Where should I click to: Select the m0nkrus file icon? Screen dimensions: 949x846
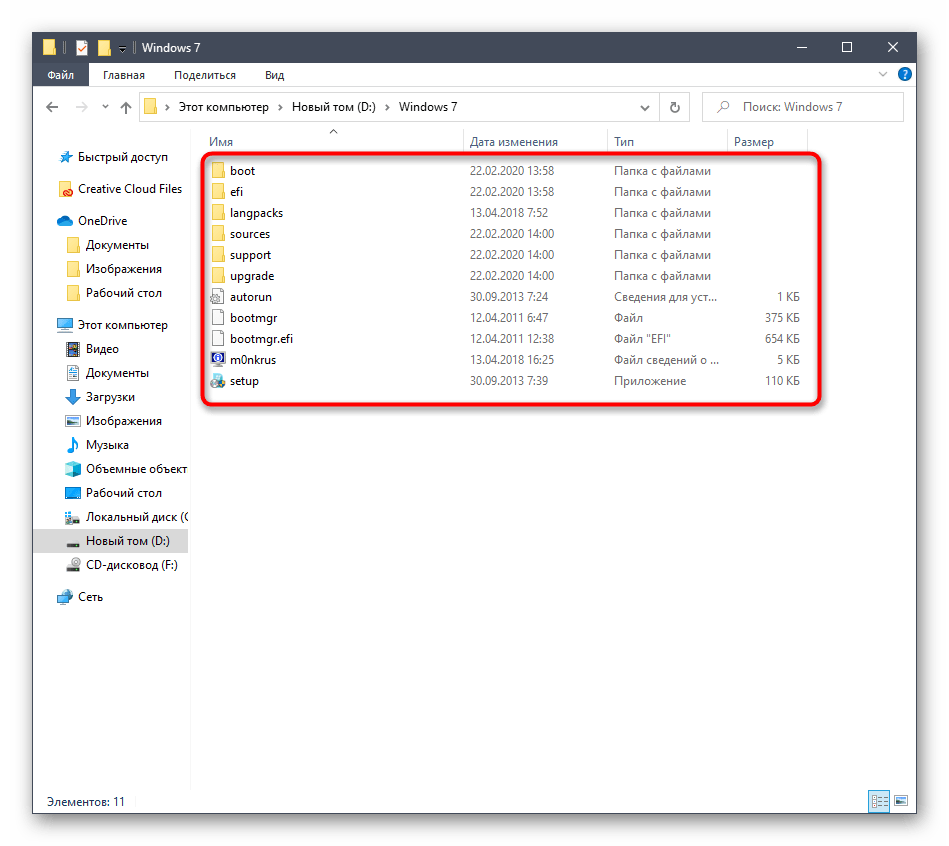218,359
